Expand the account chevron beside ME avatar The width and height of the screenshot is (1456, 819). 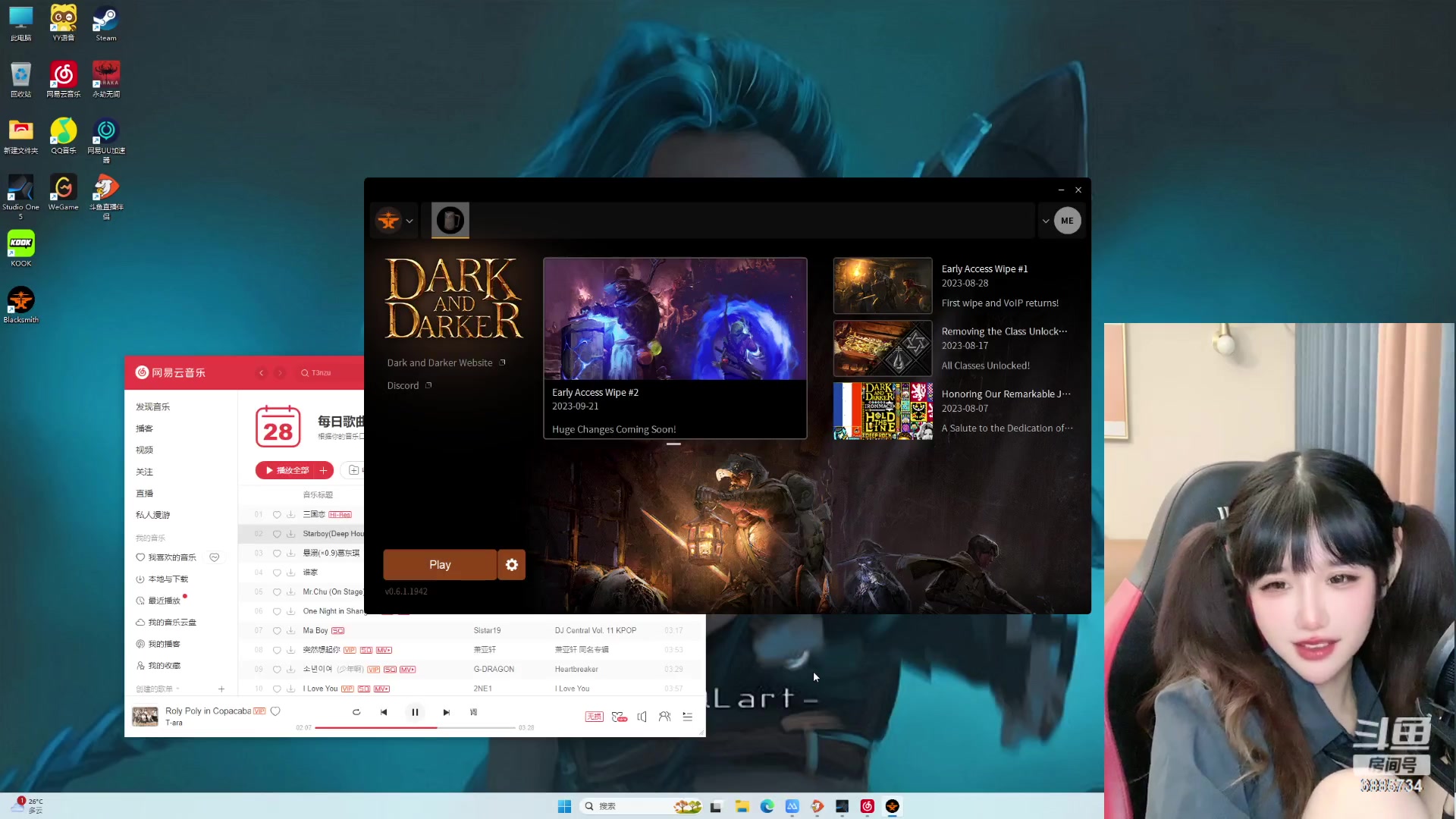coord(1046,221)
